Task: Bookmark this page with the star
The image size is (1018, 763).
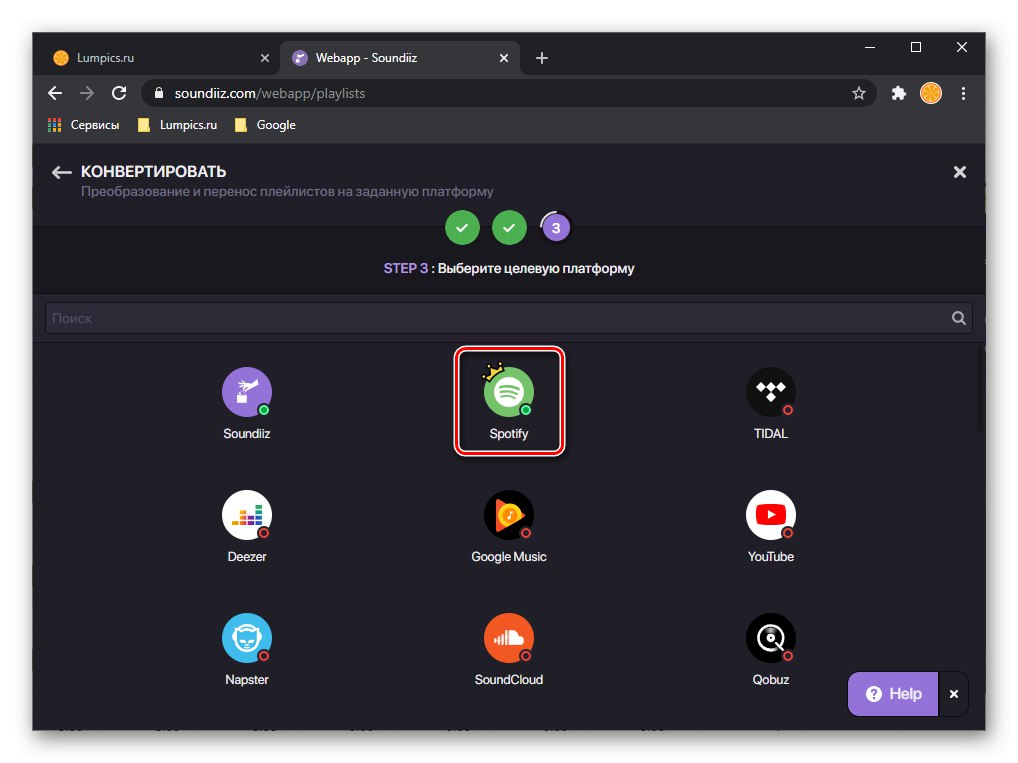Action: pyautogui.click(x=859, y=94)
